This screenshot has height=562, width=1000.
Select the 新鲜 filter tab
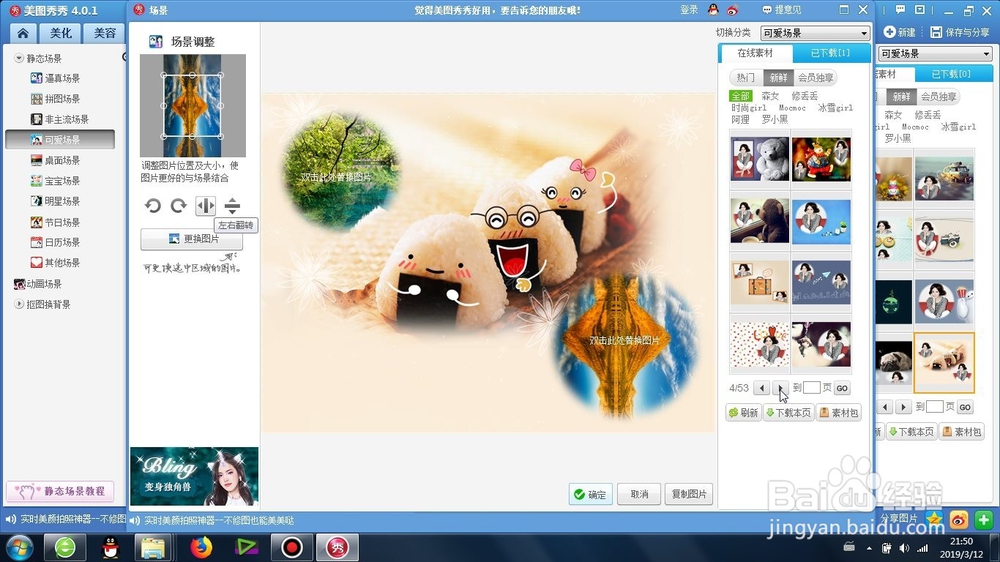tap(778, 77)
